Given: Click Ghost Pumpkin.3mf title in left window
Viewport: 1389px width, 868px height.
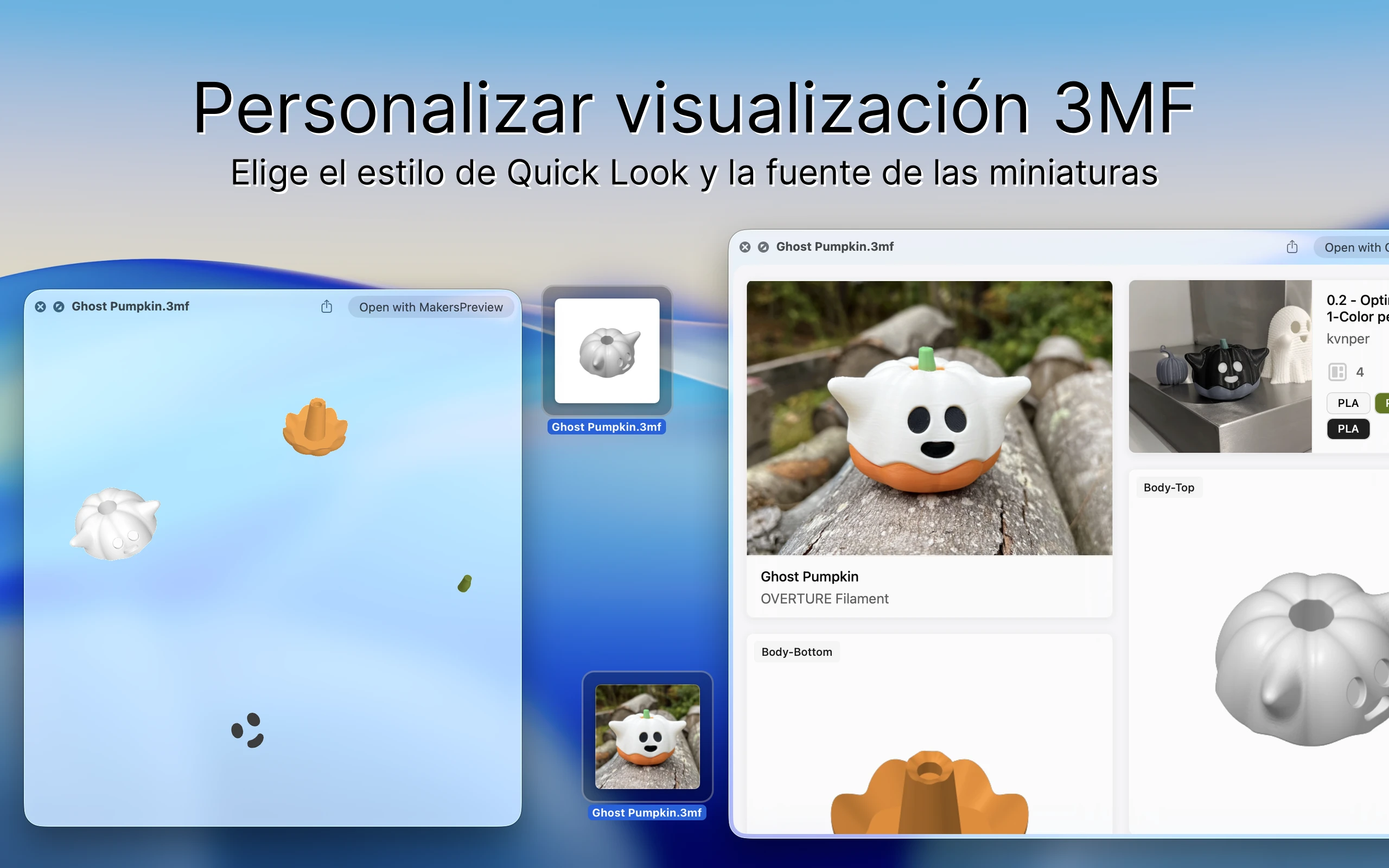Looking at the screenshot, I should tap(130, 307).
